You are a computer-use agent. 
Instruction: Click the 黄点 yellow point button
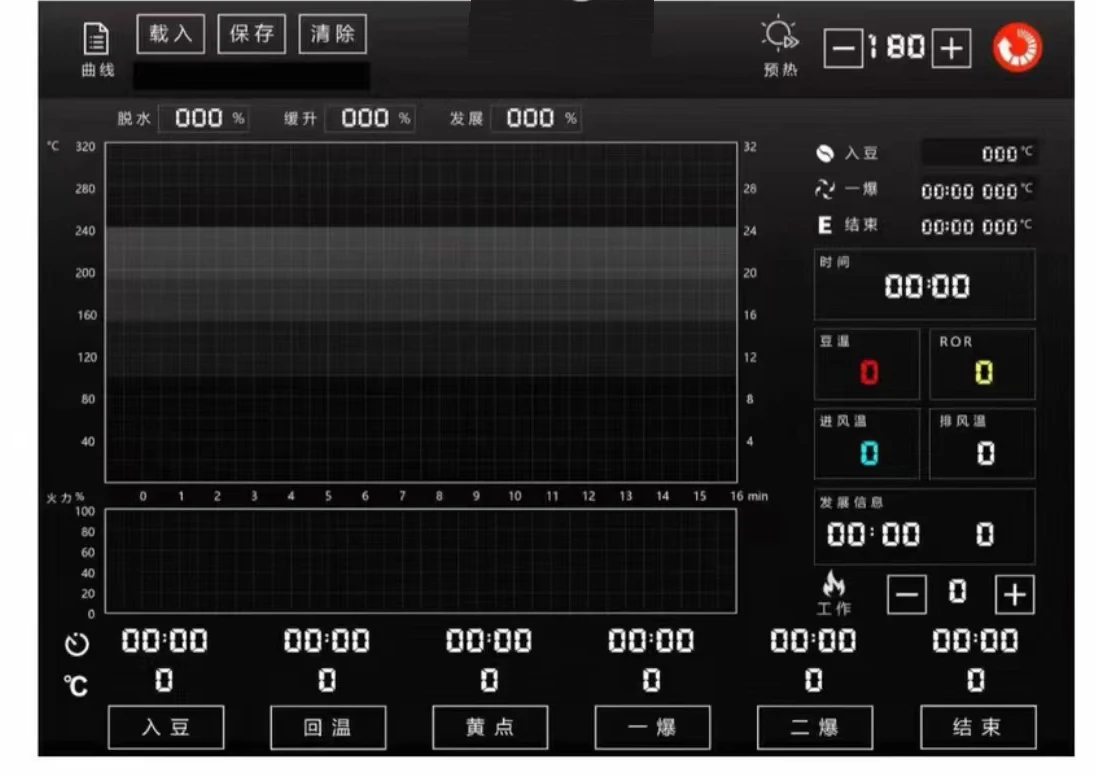coord(490,727)
